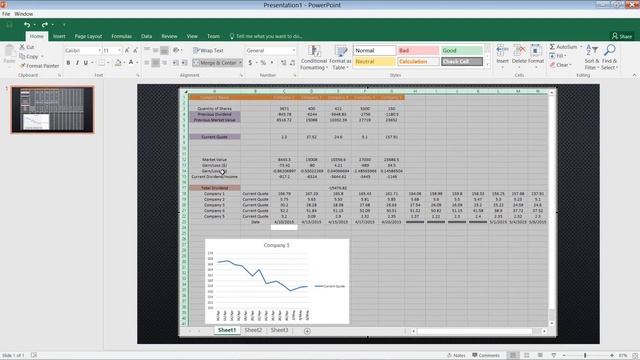Viewport: 640px width, 360px height.
Task: Switch to the Insert ribbon tab
Action: point(59,36)
